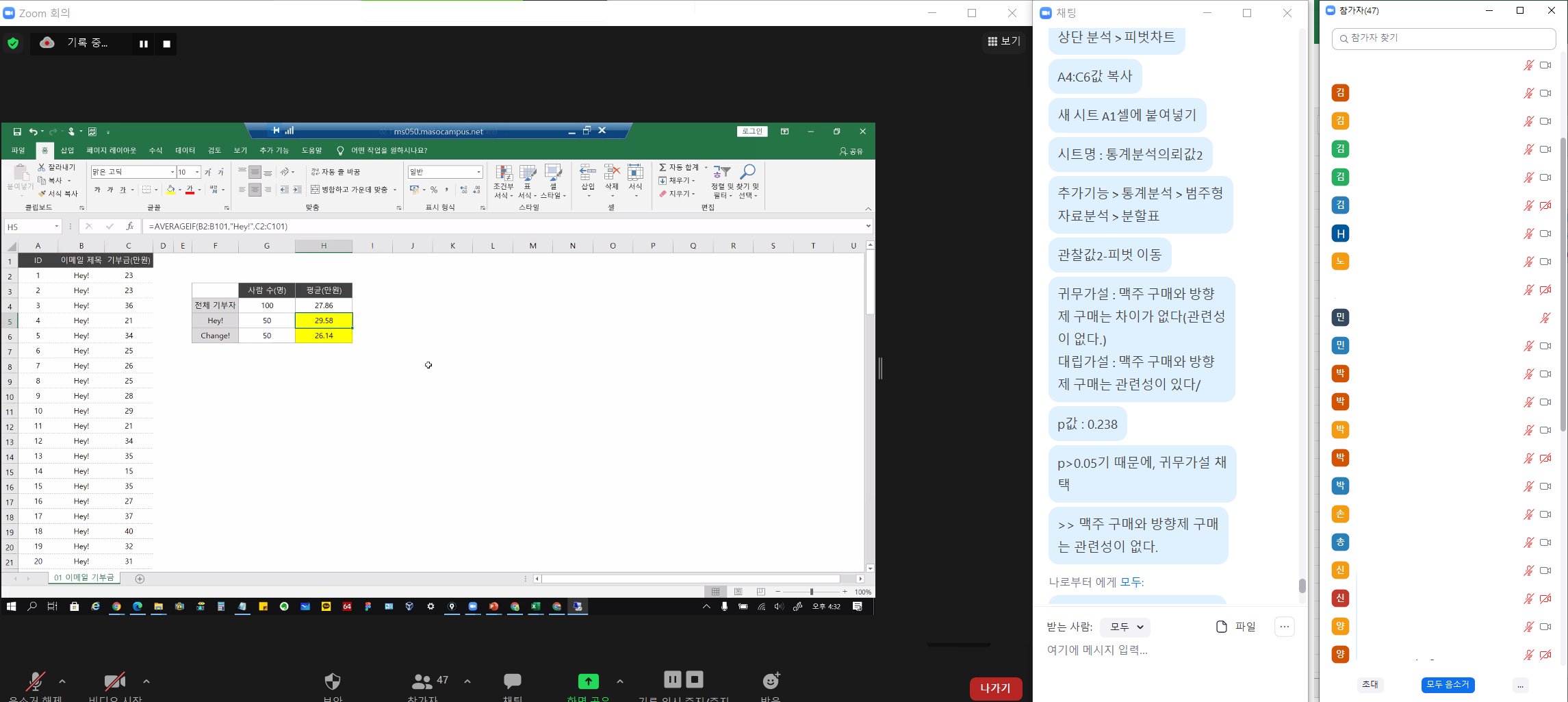The width and height of the screenshot is (1568, 702).
Task: Unmute the microphone in the meeting toolbar
Action: pyautogui.click(x=35, y=681)
